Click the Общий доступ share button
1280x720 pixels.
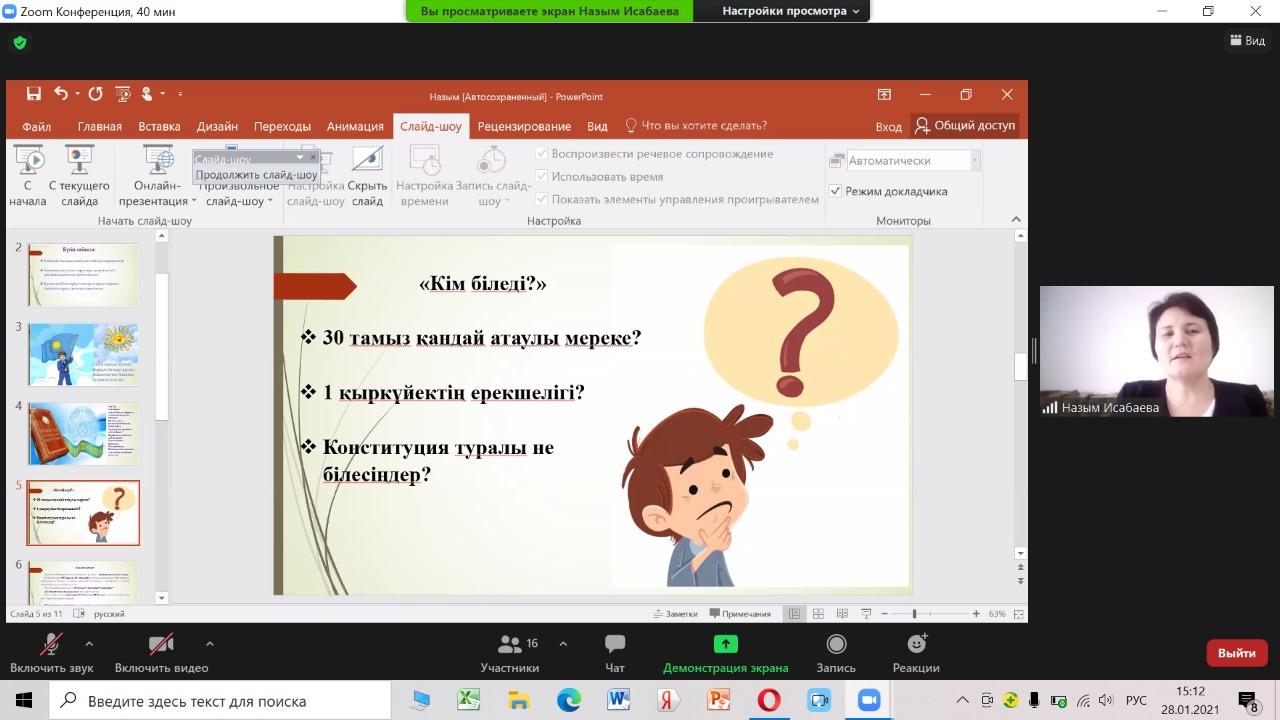965,125
